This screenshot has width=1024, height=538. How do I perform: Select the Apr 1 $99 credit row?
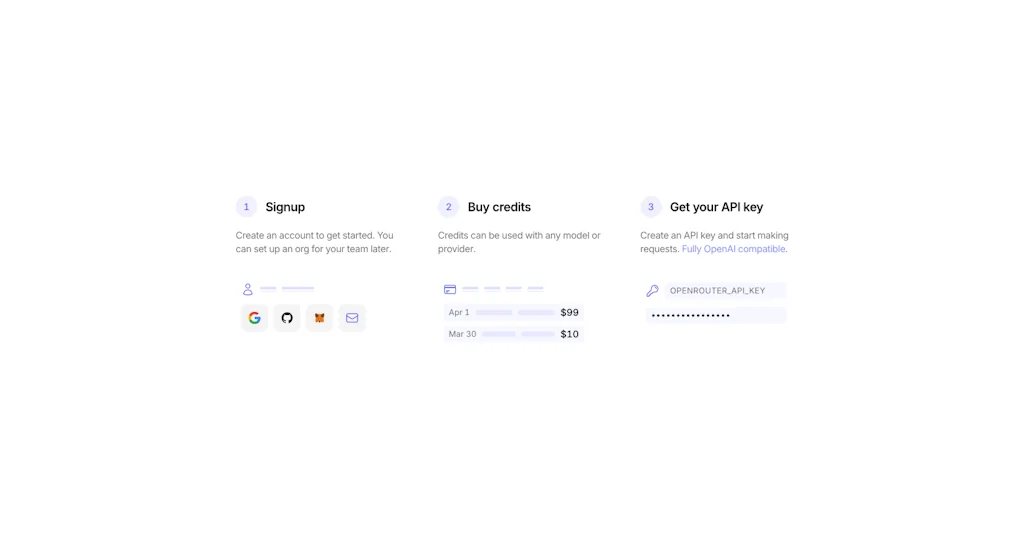click(x=513, y=312)
